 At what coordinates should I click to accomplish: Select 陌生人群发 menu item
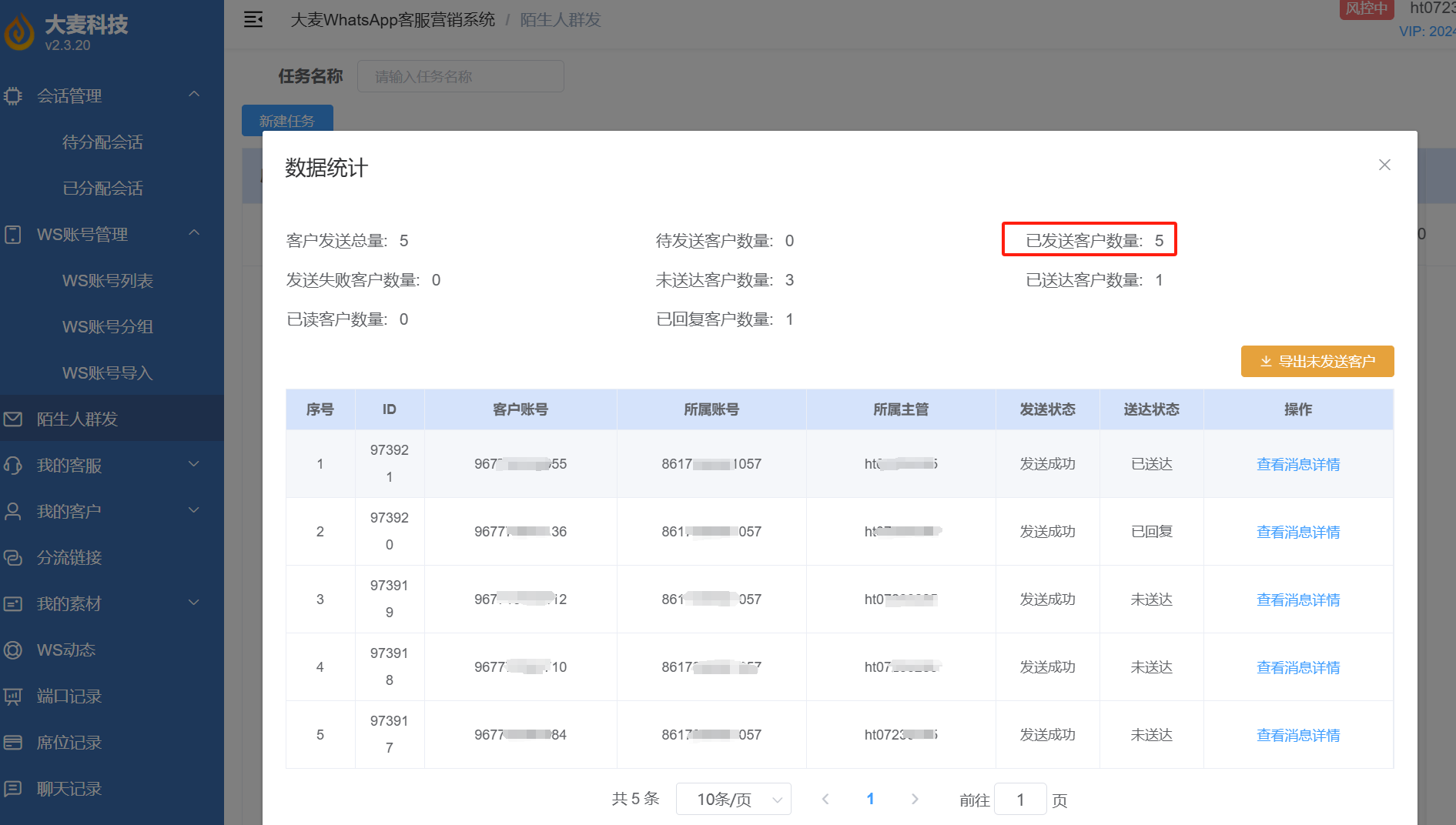point(112,419)
